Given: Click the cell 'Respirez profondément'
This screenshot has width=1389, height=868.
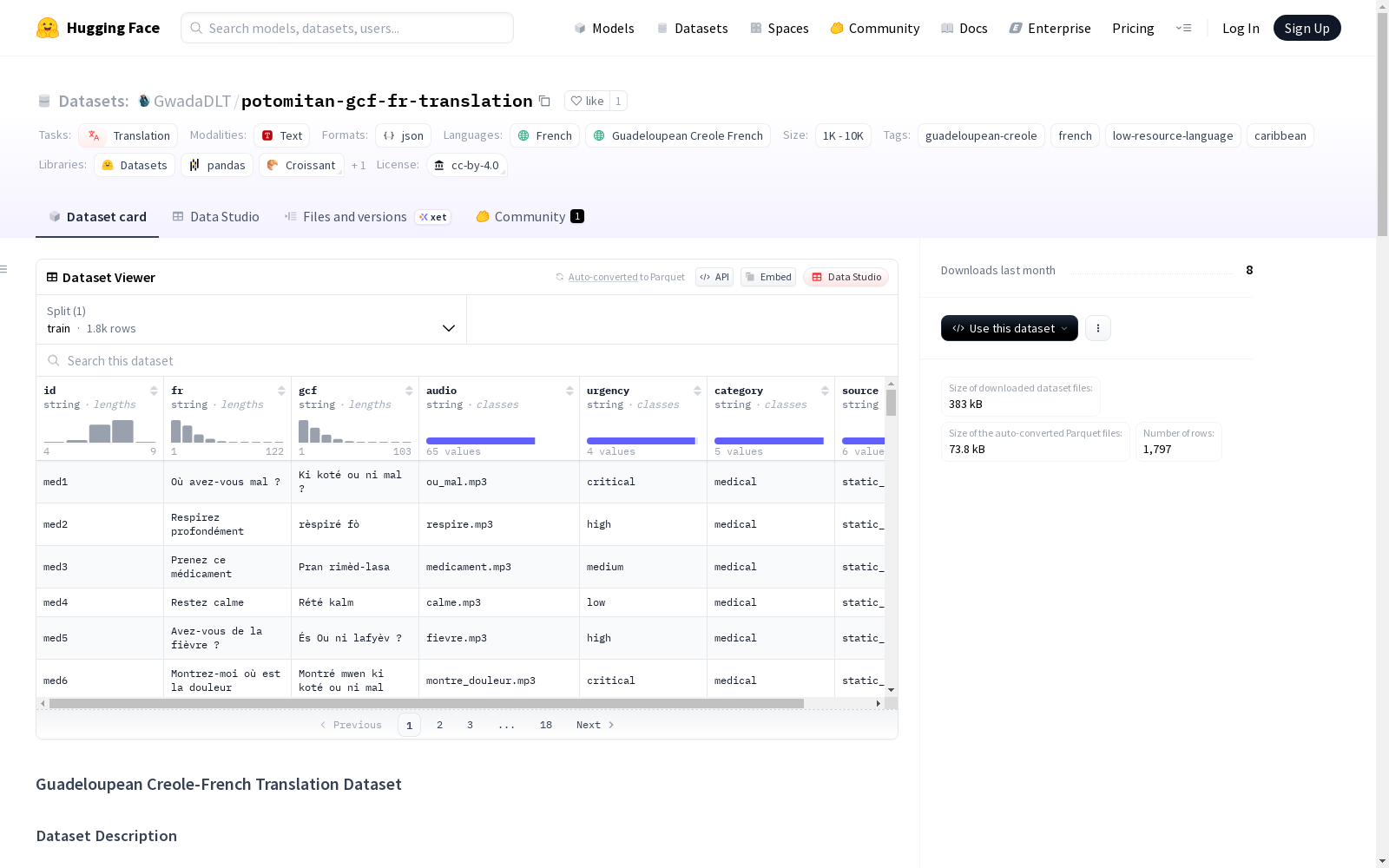Looking at the screenshot, I should [x=227, y=524].
